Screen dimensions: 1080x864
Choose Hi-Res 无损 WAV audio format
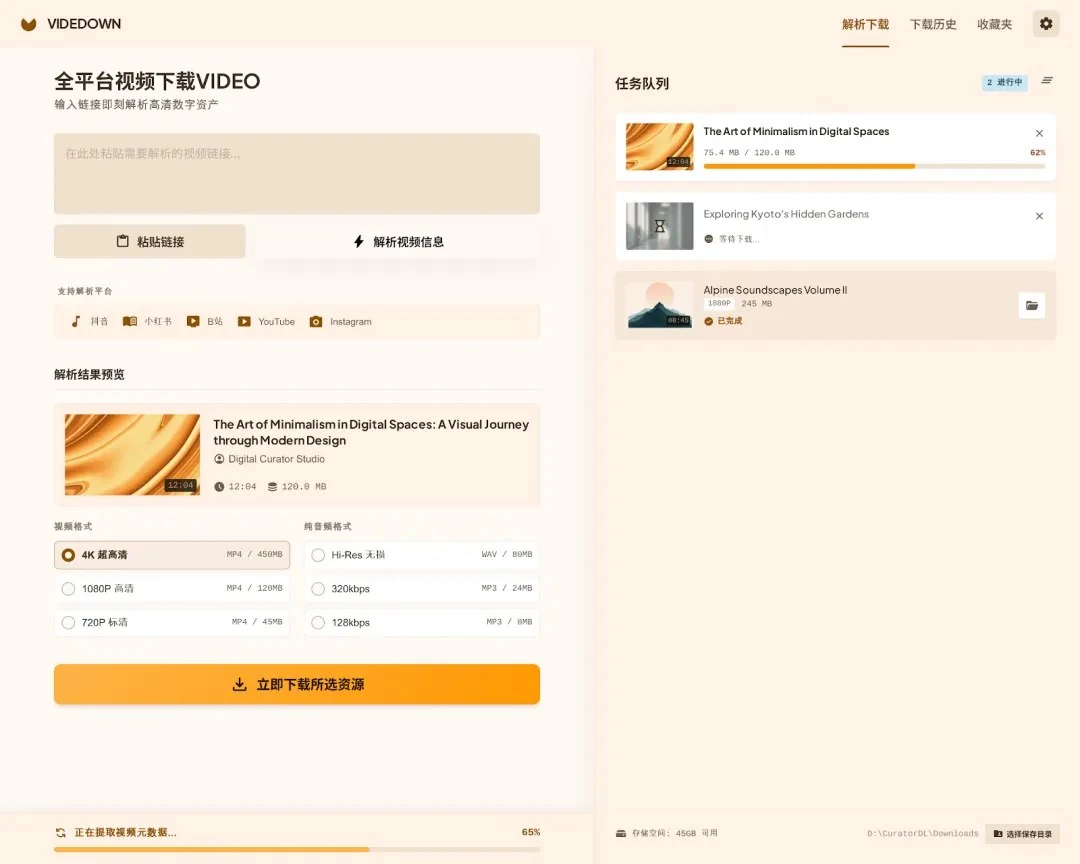click(x=422, y=555)
